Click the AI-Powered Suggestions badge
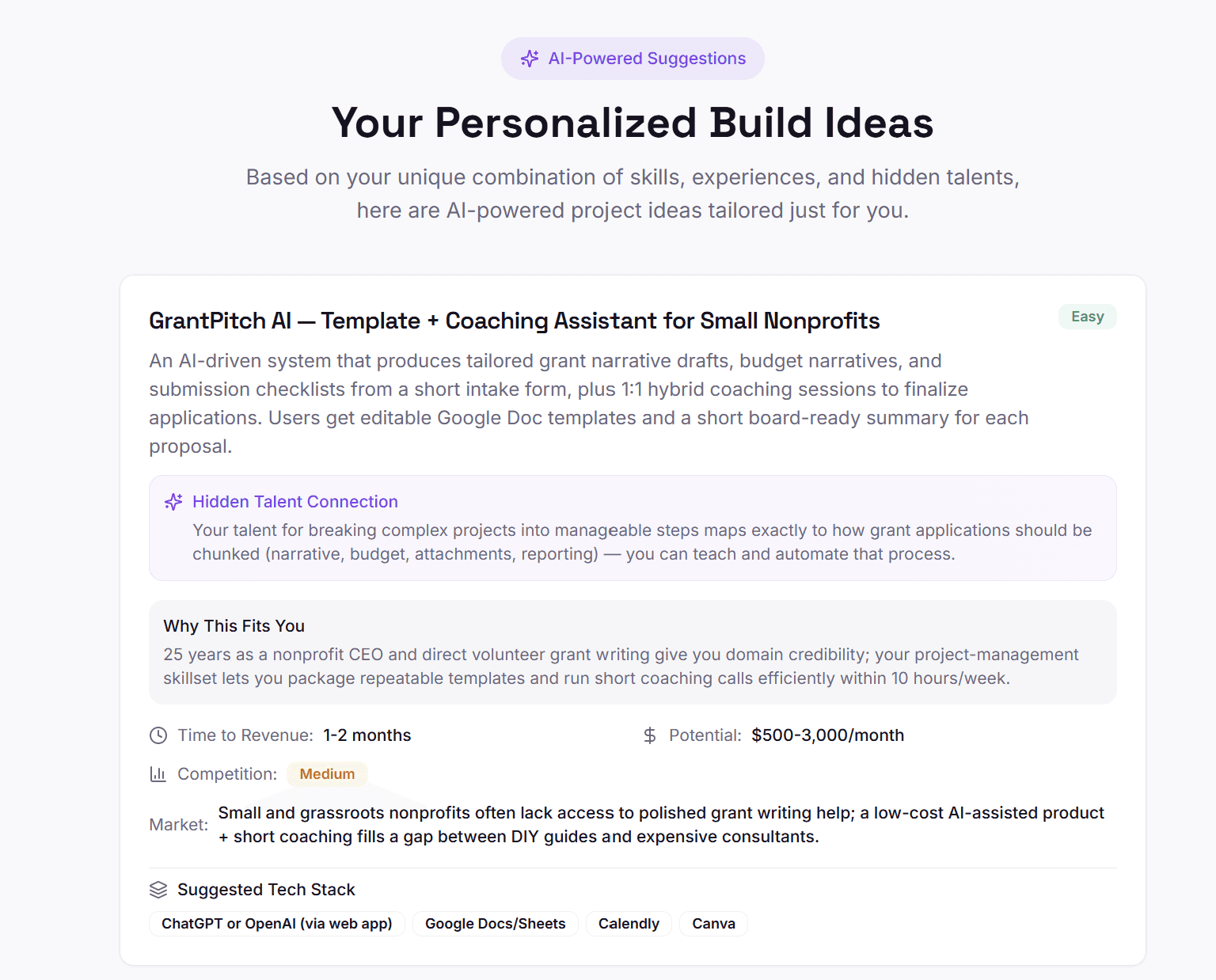Screen dimensions: 1216x980 (x=633, y=58)
